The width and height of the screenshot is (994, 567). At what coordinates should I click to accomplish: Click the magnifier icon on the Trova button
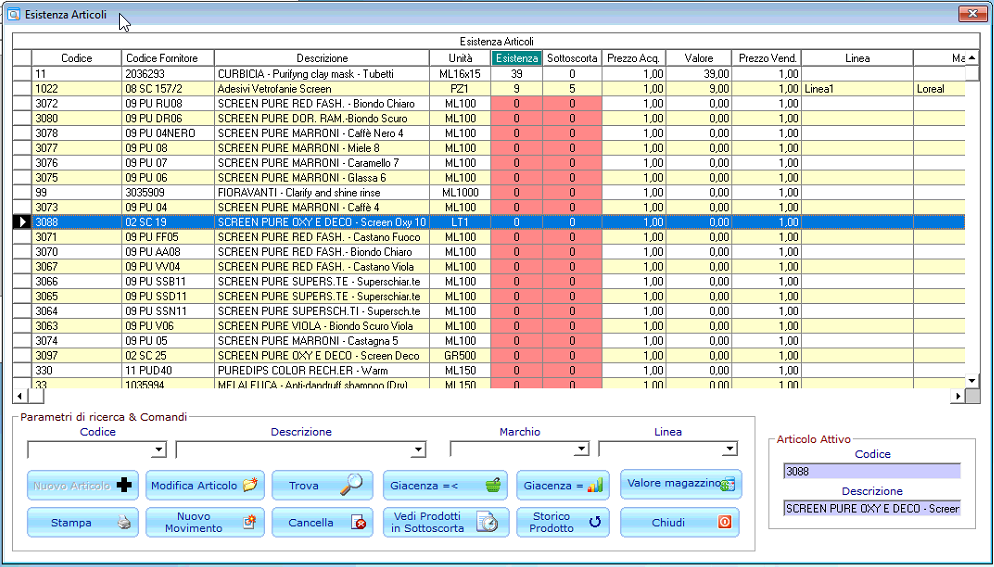point(351,485)
